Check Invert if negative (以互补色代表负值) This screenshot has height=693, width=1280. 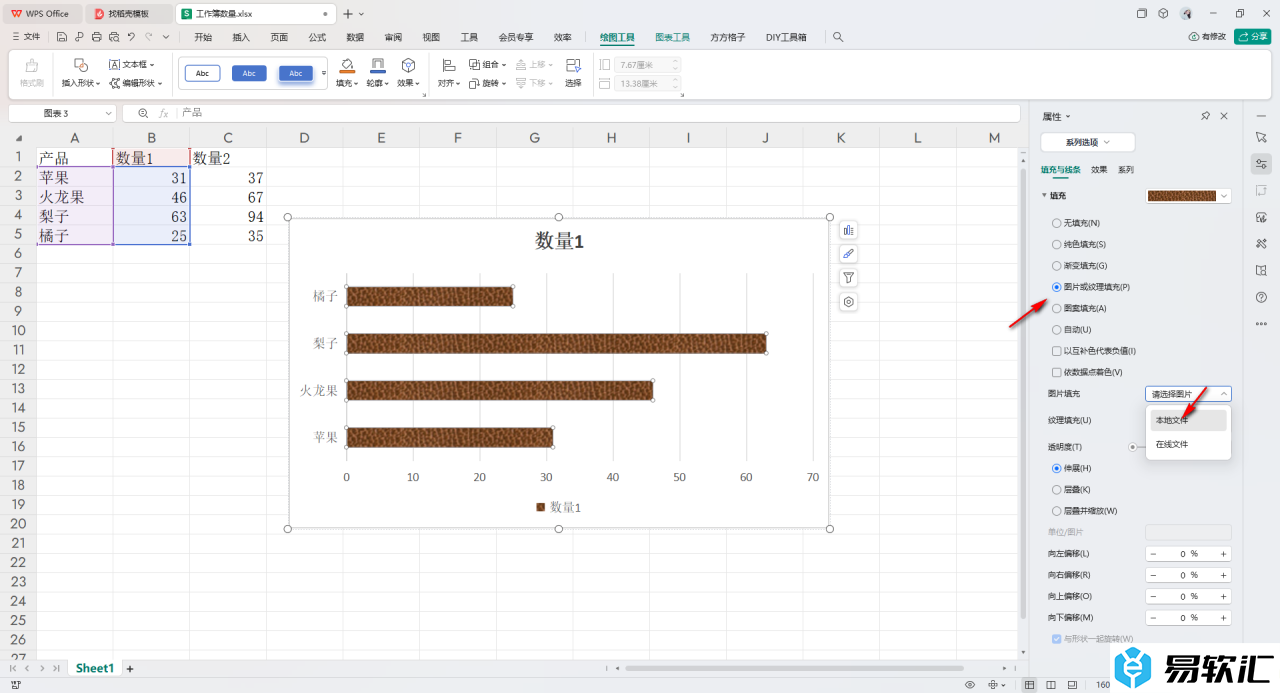(1057, 351)
